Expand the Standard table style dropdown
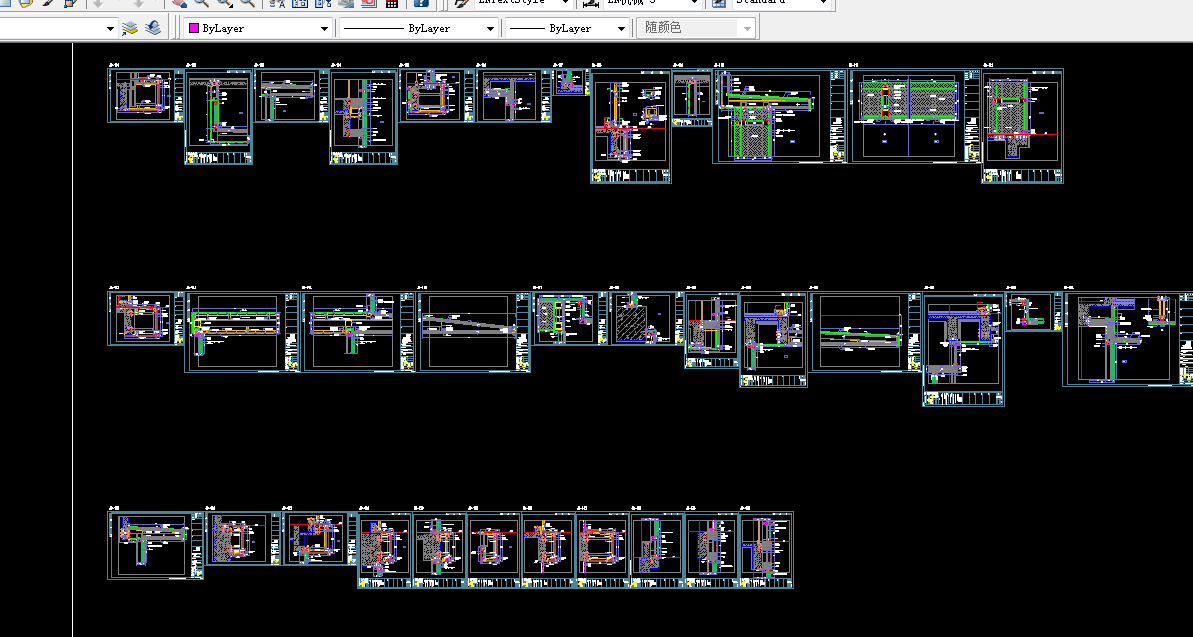Screen dimensions: 1193x637 pos(823,3)
